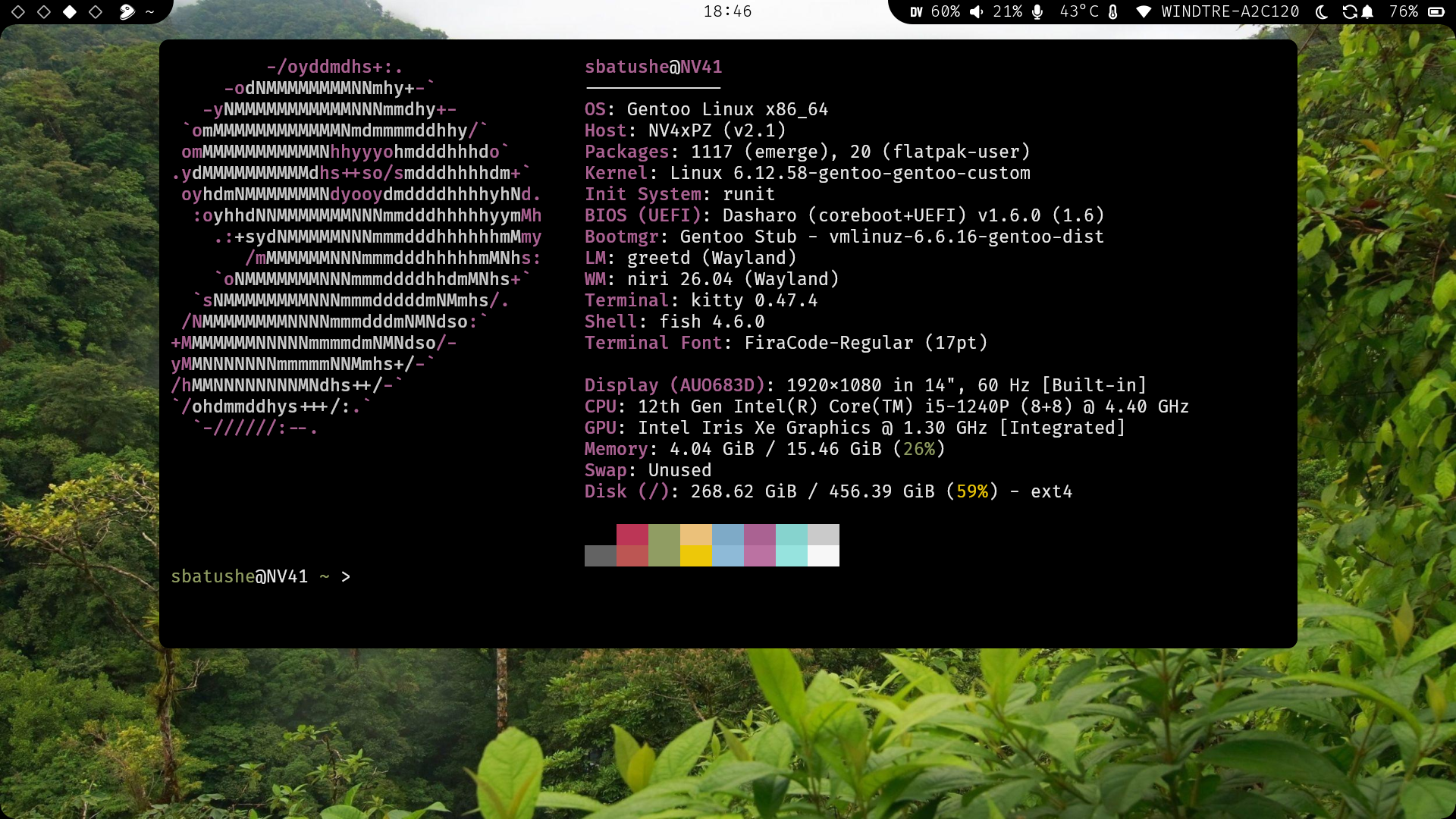Click the 76% battery percentage
Screen dimensions: 1456x819
[x=1404, y=11]
